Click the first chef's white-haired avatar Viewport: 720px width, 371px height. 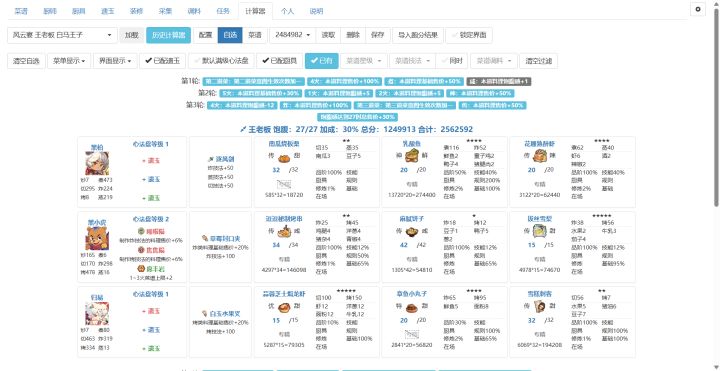[97, 163]
